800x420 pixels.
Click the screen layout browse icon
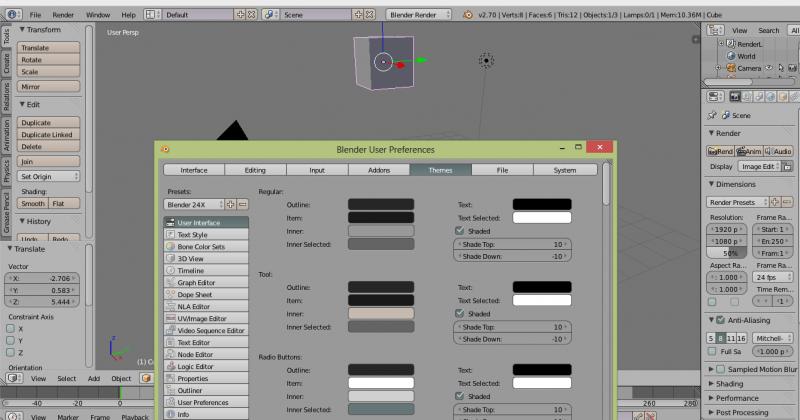[x=152, y=14]
